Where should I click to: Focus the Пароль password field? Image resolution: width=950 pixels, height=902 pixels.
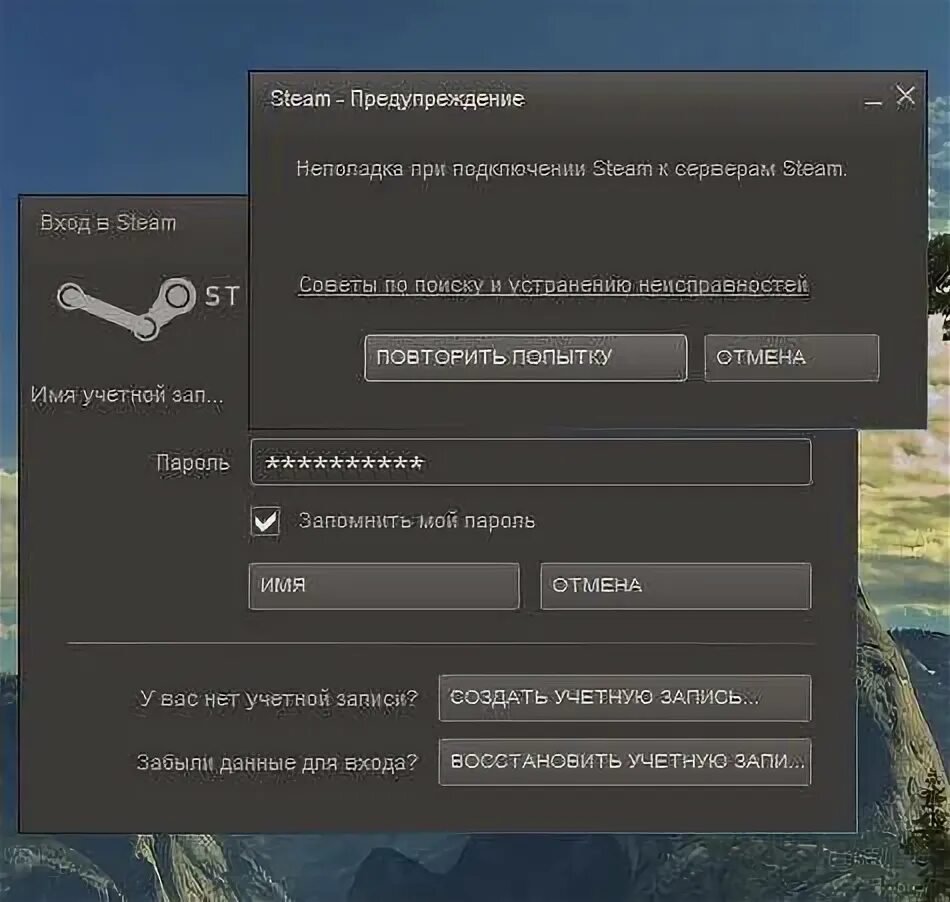click(x=531, y=462)
